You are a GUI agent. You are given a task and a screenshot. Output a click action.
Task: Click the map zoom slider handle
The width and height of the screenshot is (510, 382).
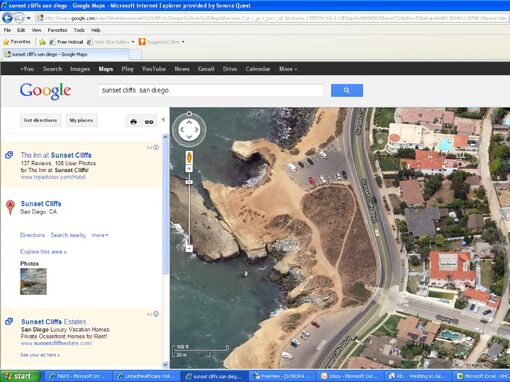pyautogui.click(x=189, y=182)
